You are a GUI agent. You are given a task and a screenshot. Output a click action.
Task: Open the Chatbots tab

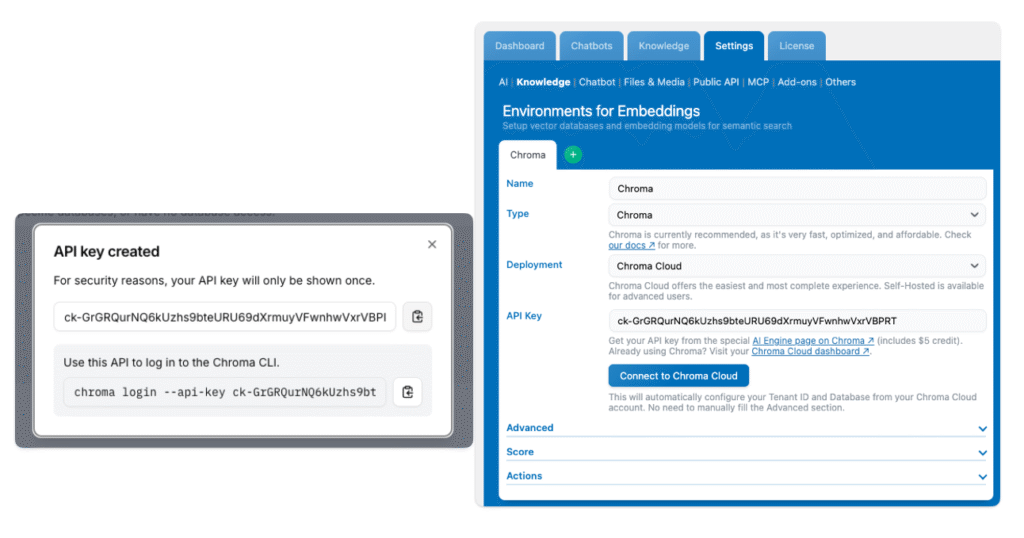click(592, 46)
